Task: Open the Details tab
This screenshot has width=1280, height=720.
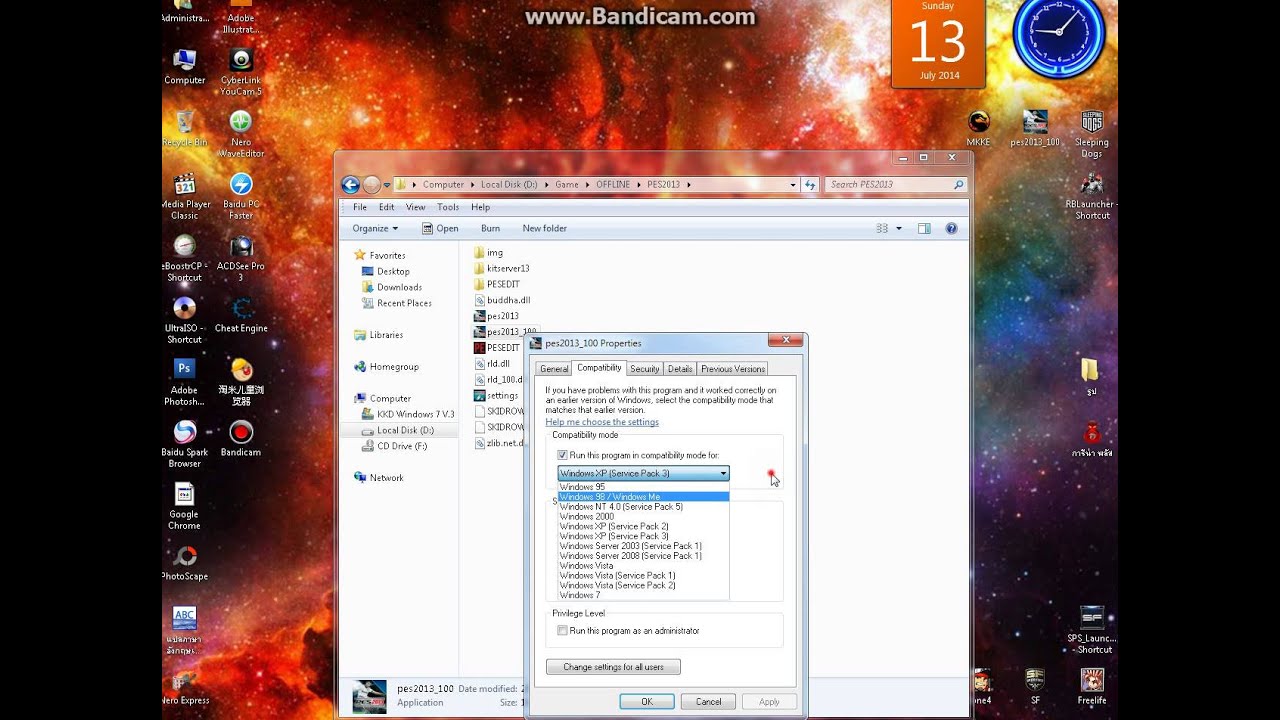Action: coord(680,369)
